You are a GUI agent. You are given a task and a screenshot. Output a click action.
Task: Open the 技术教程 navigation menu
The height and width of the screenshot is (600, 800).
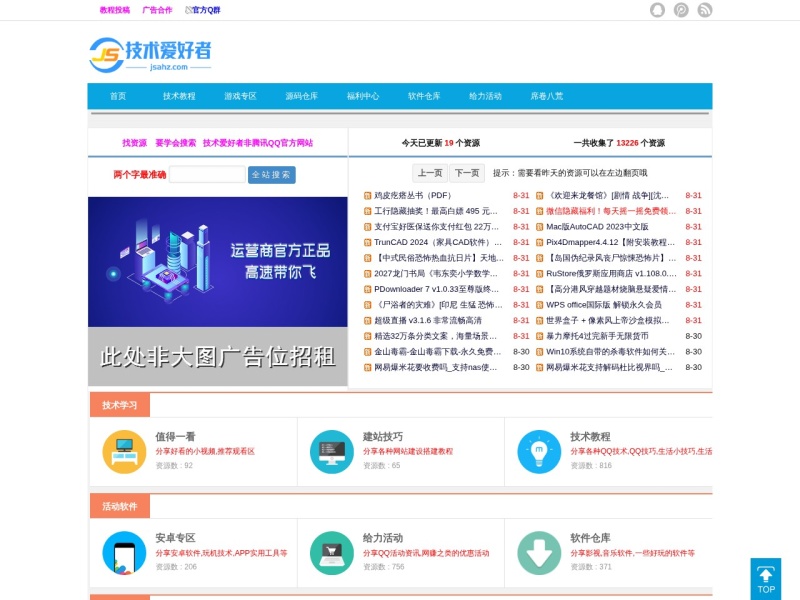click(x=179, y=96)
